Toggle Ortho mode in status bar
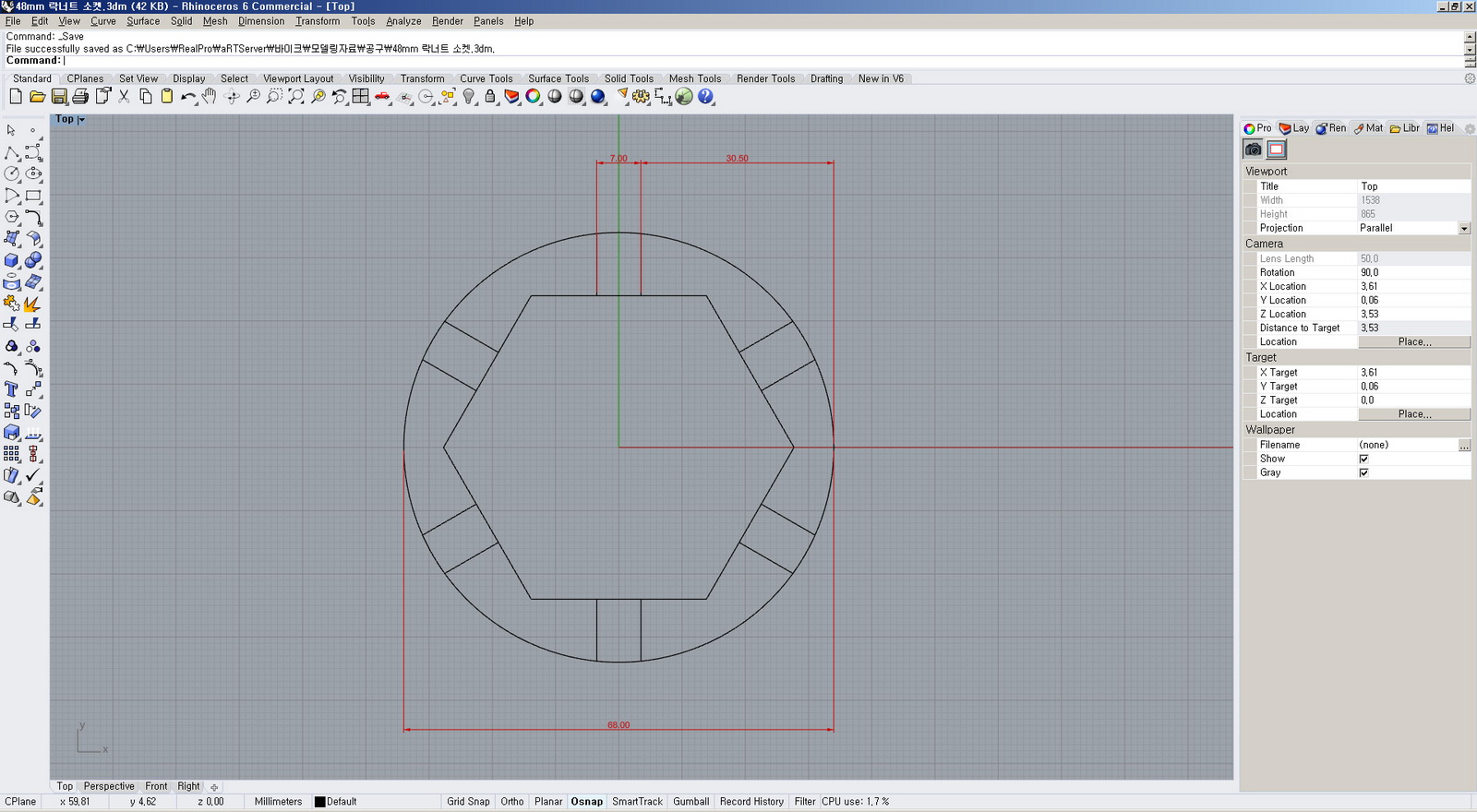1477x812 pixels. click(x=512, y=802)
